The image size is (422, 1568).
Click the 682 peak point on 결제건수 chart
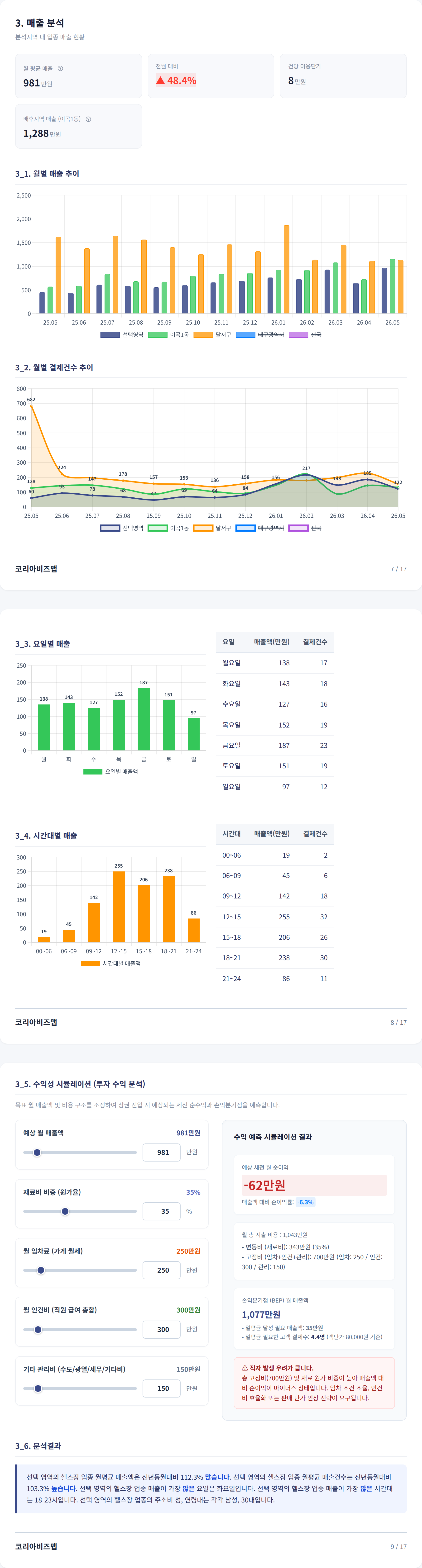(31, 406)
